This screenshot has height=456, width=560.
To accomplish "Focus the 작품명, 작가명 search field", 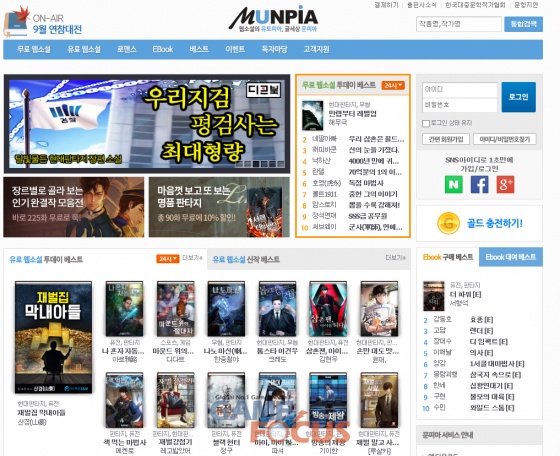I will 459,24.
